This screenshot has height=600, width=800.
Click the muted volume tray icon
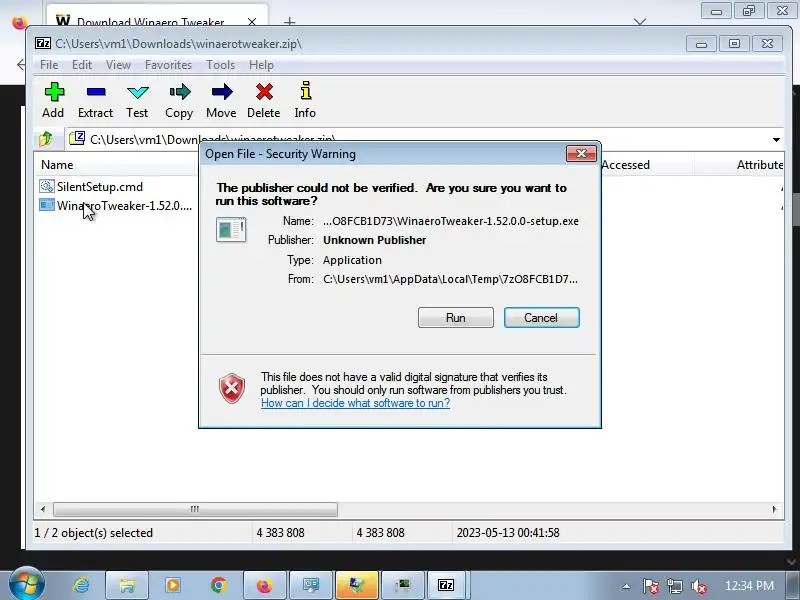click(698, 586)
